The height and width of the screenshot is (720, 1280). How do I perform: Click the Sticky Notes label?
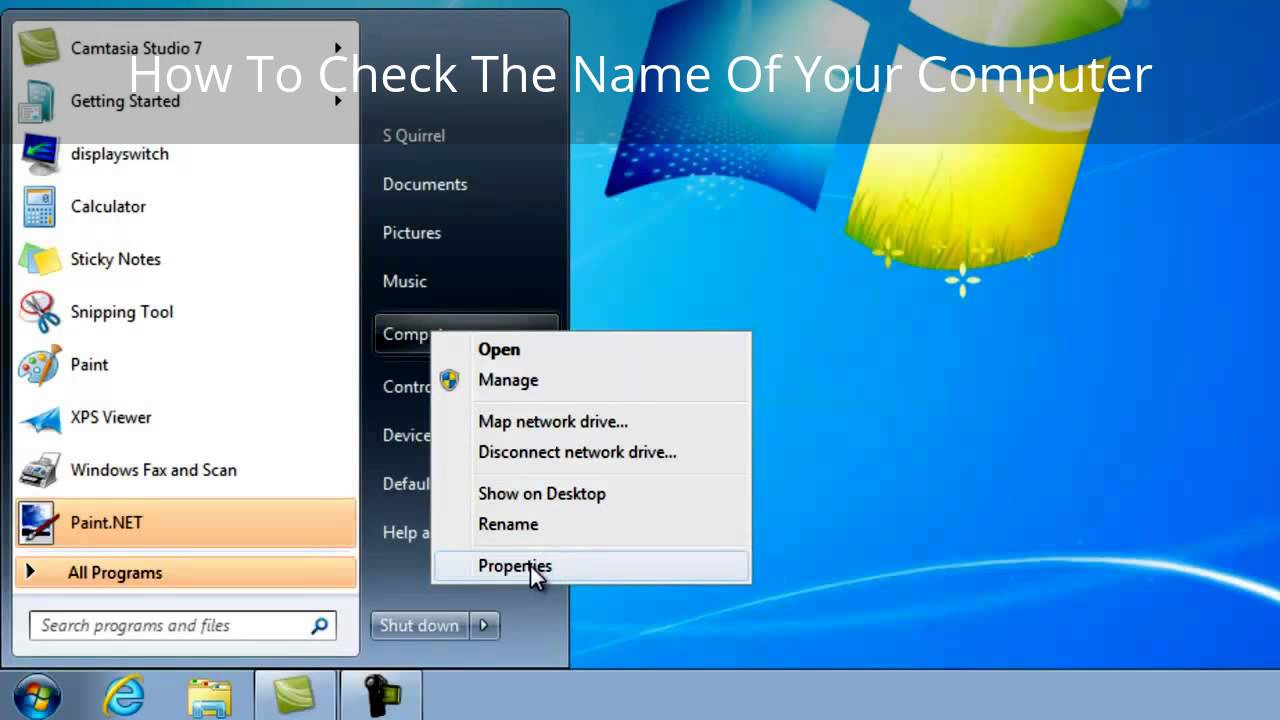(x=116, y=259)
